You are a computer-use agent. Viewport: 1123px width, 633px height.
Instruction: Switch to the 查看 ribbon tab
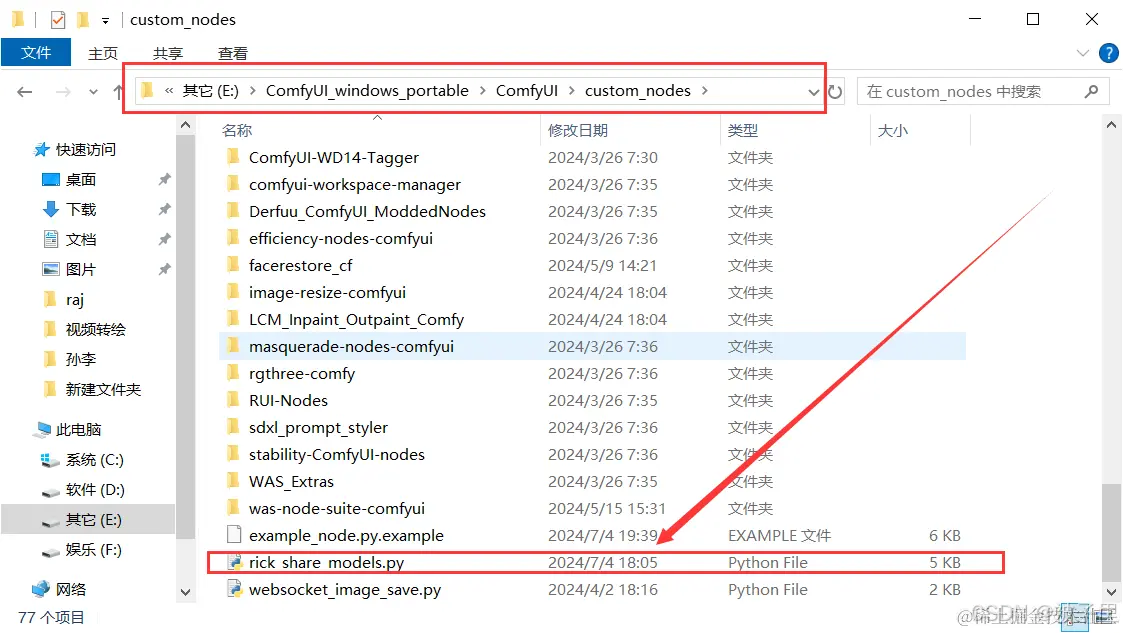[x=233, y=54]
